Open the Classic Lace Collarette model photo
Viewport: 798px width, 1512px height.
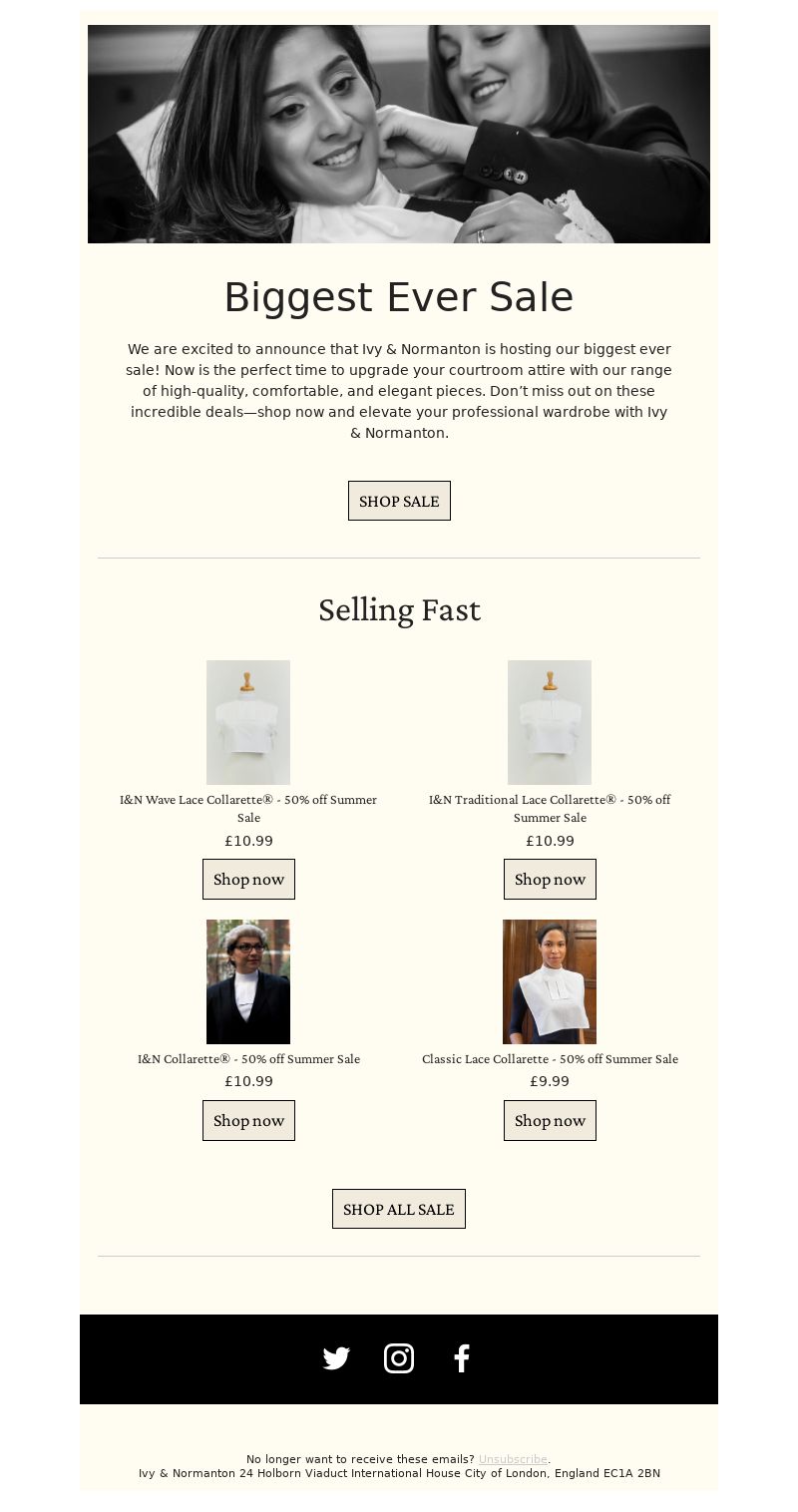click(x=550, y=981)
